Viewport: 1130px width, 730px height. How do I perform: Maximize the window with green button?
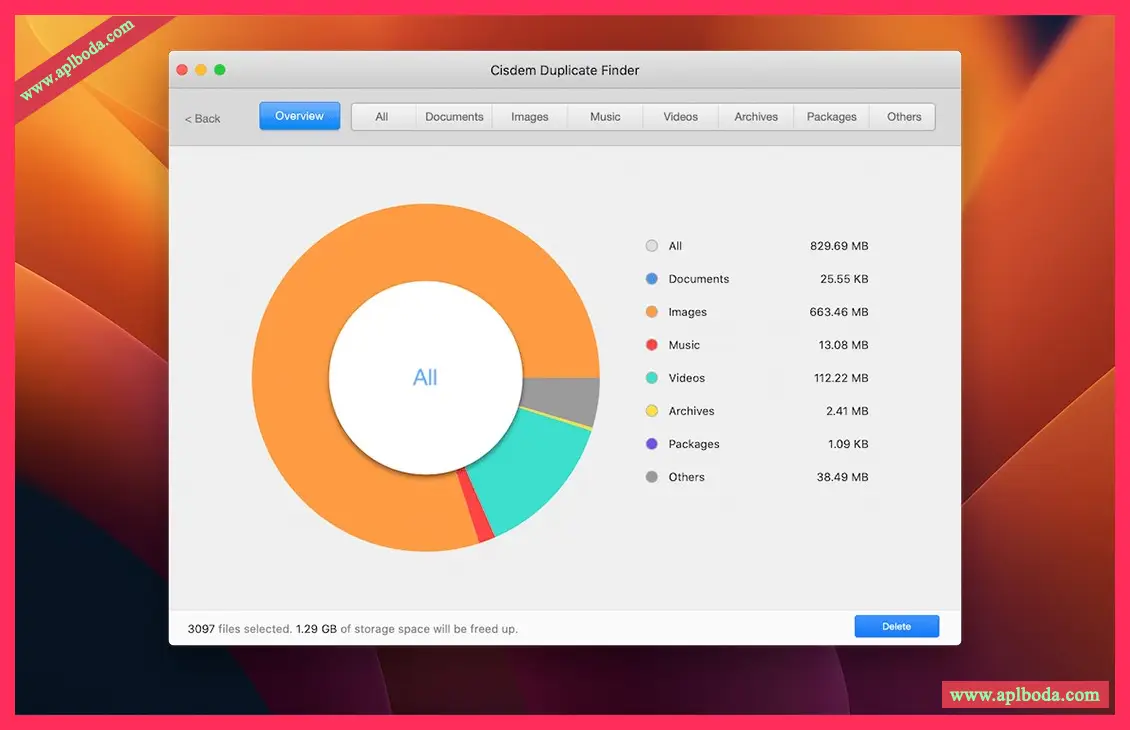pos(220,70)
